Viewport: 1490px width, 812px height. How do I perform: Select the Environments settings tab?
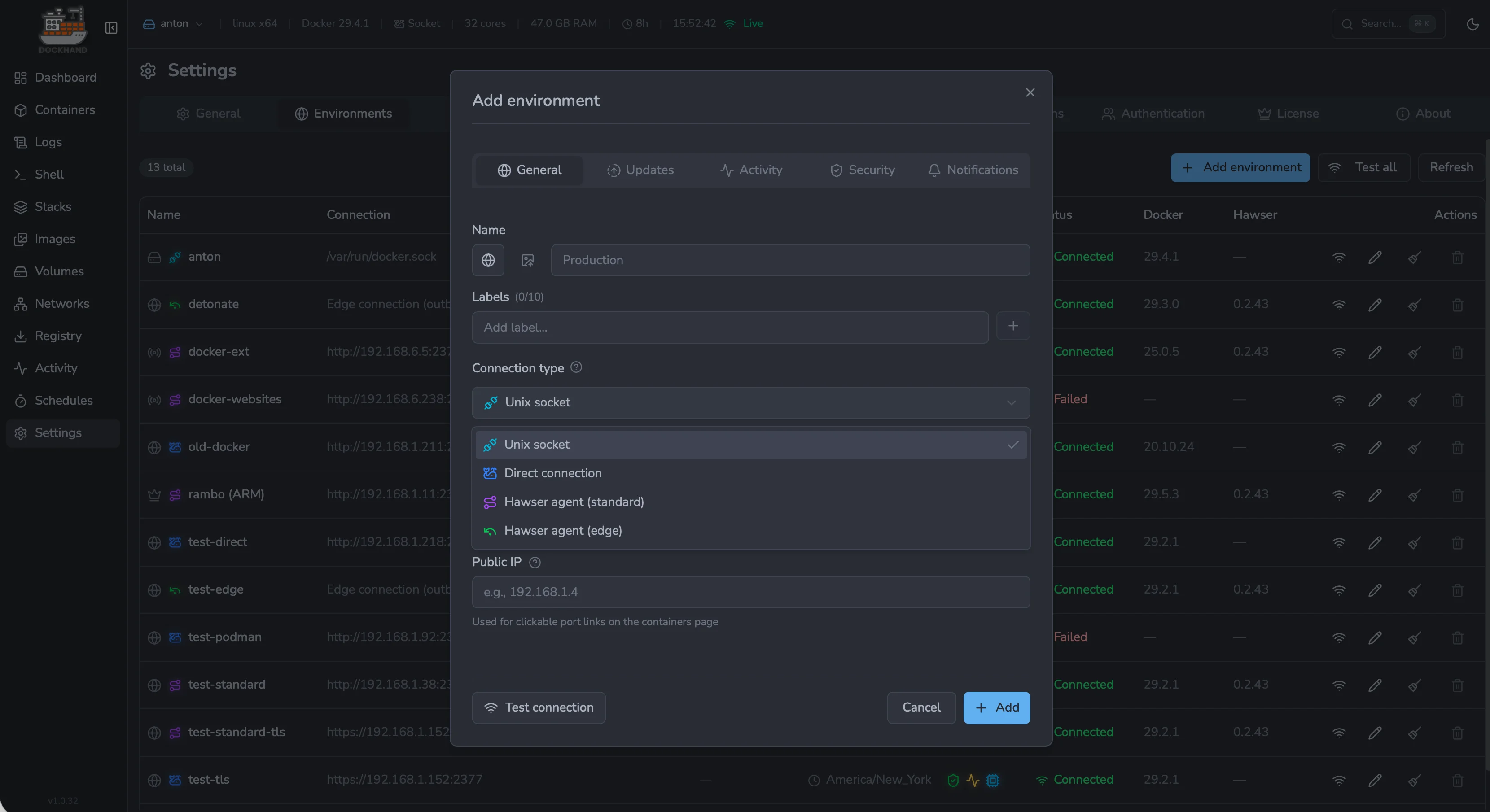pyautogui.click(x=344, y=114)
